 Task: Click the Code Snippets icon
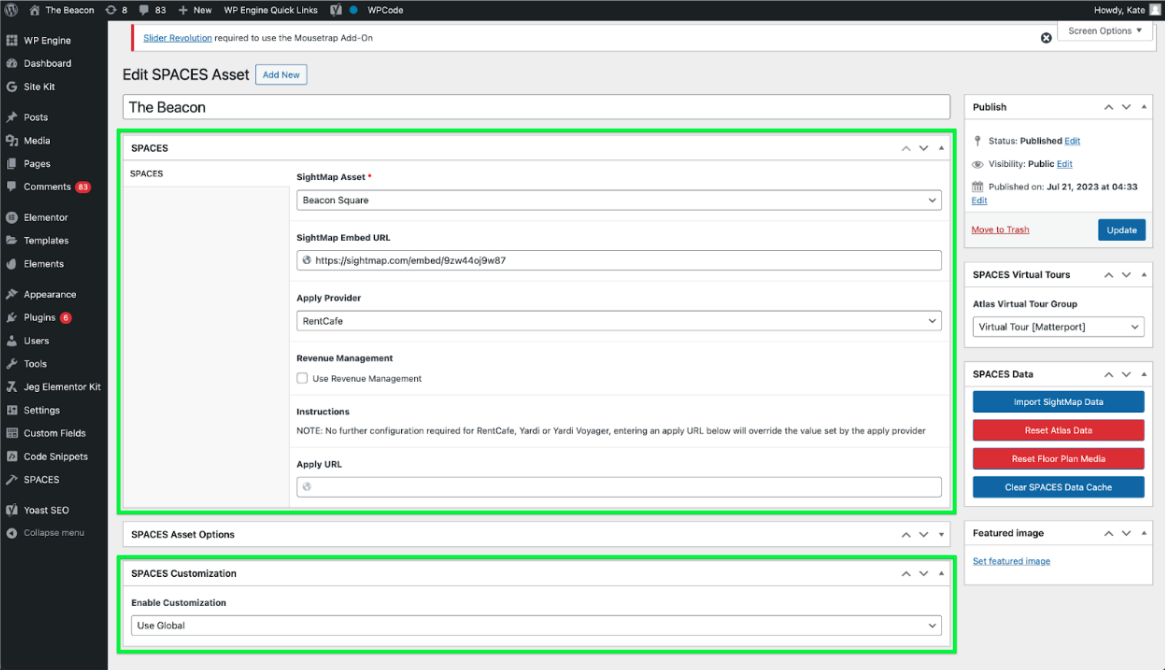pyautogui.click(x=12, y=456)
